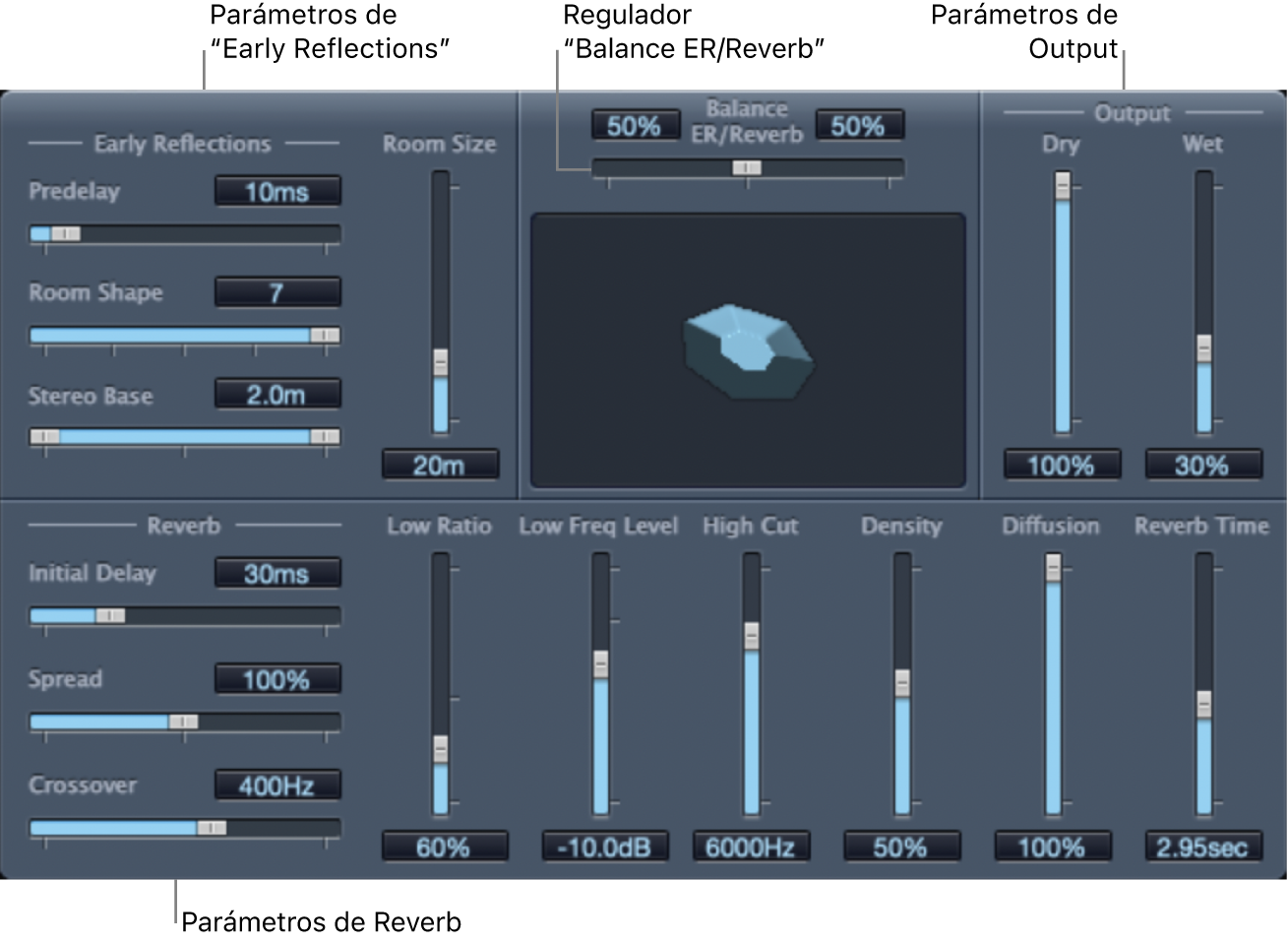Click the Predelay slider handle
The image size is (1288, 943).
66,234
